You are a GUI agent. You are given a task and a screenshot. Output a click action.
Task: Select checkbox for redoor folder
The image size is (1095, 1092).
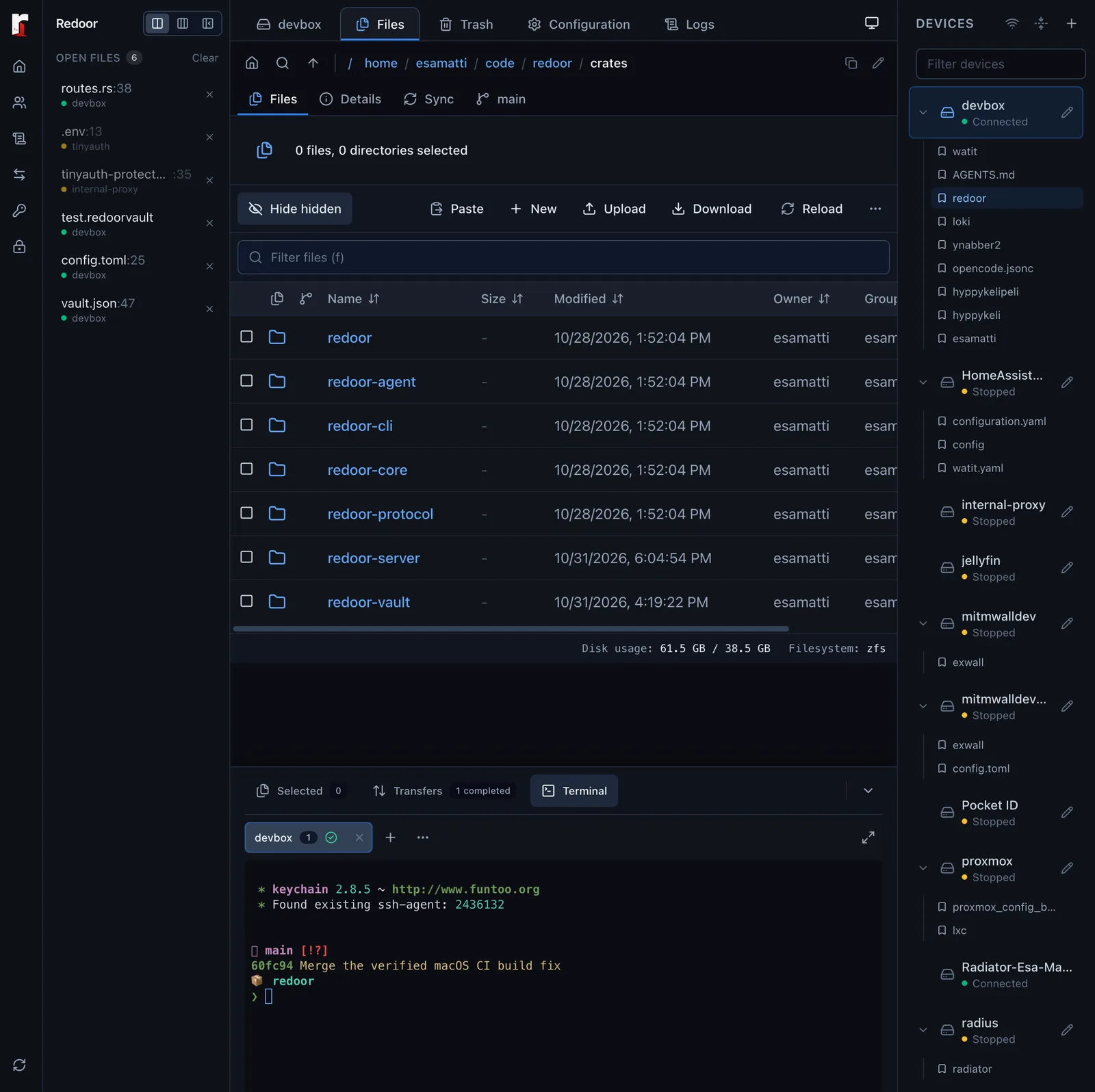tap(246, 337)
